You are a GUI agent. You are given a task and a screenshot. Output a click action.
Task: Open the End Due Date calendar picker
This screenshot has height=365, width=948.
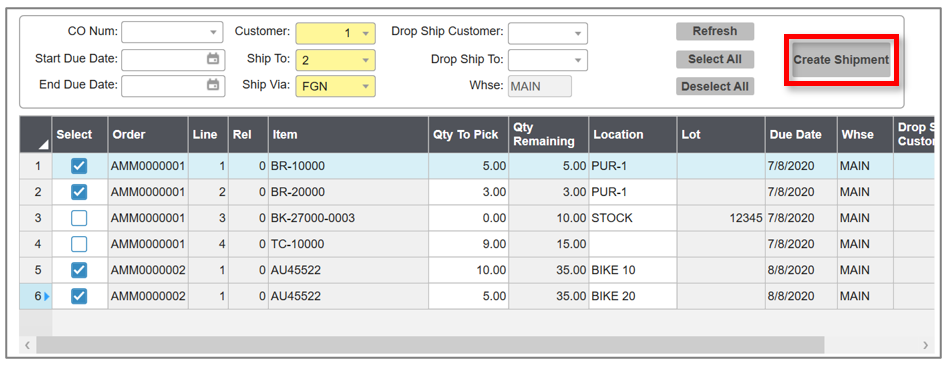coord(213,85)
